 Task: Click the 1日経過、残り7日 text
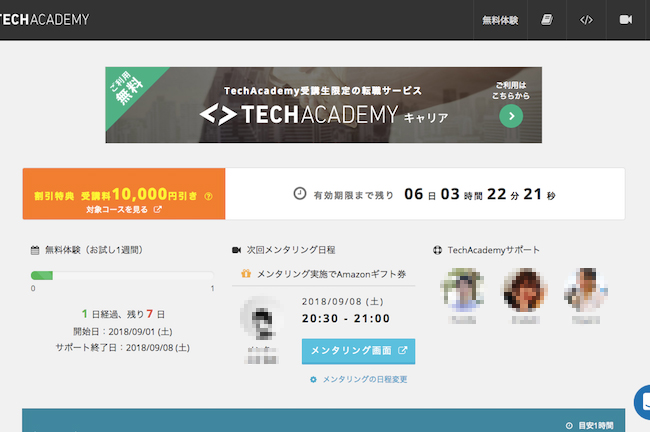click(123, 314)
